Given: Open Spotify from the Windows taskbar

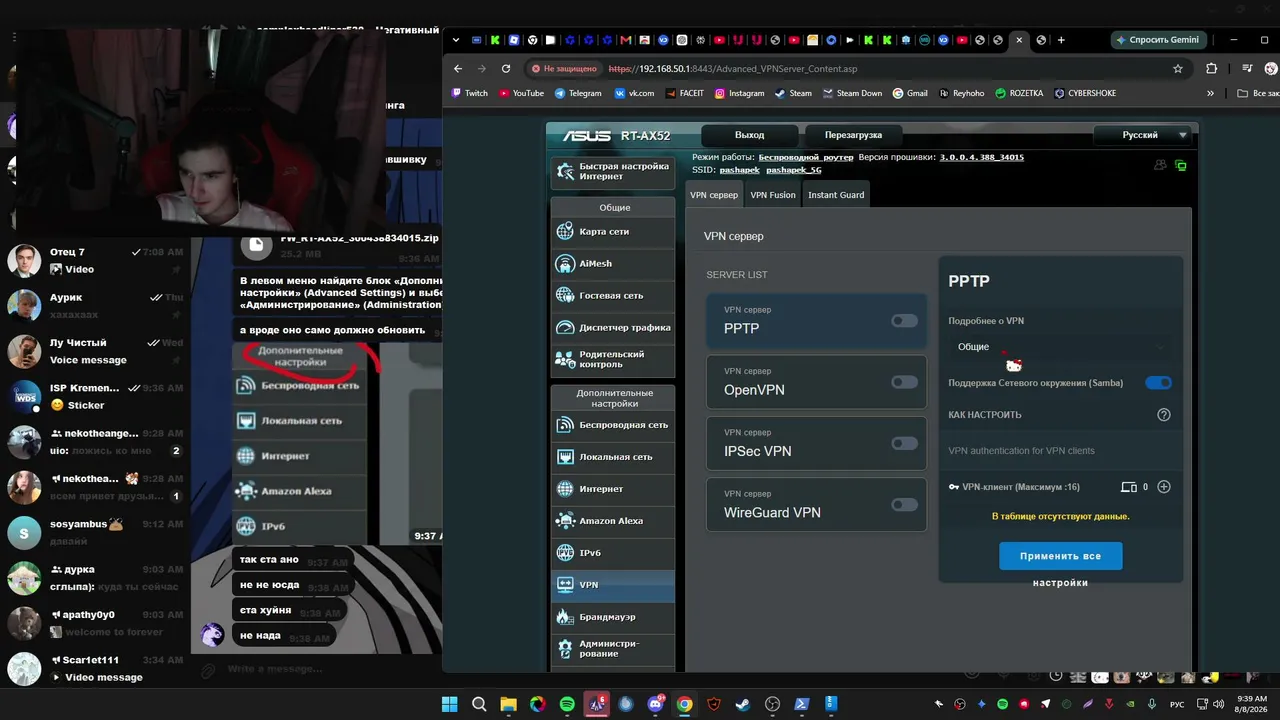Looking at the screenshot, I should tap(567, 704).
